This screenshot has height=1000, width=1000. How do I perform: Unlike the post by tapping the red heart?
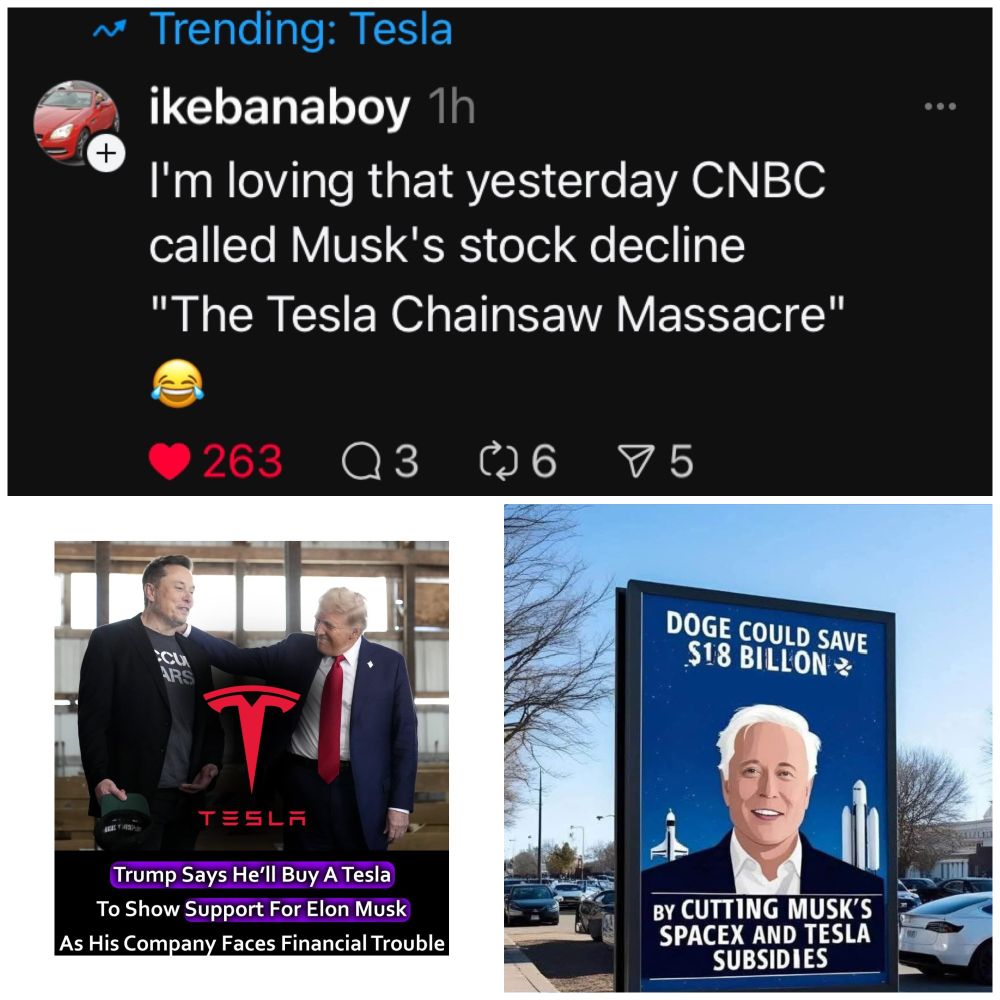click(x=171, y=462)
